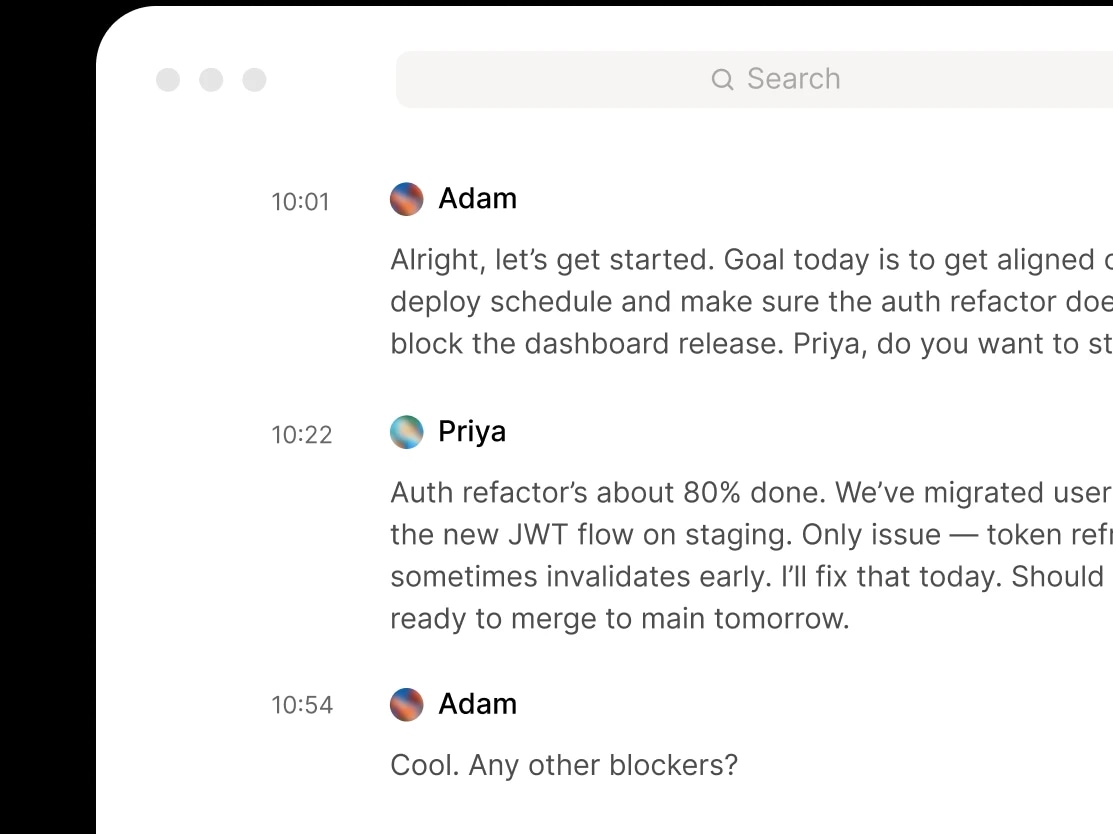Click Adam's avatar next to the 10:54 message

tap(406, 705)
